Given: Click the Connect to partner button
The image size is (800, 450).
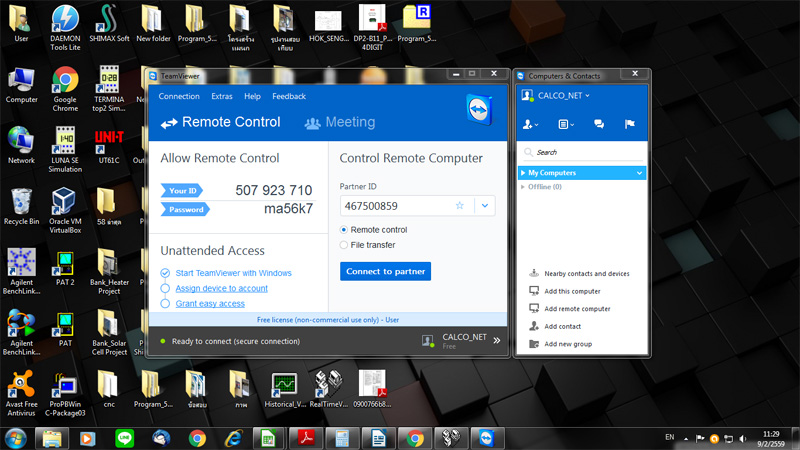Looking at the screenshot, I should (x=385, y=271).
